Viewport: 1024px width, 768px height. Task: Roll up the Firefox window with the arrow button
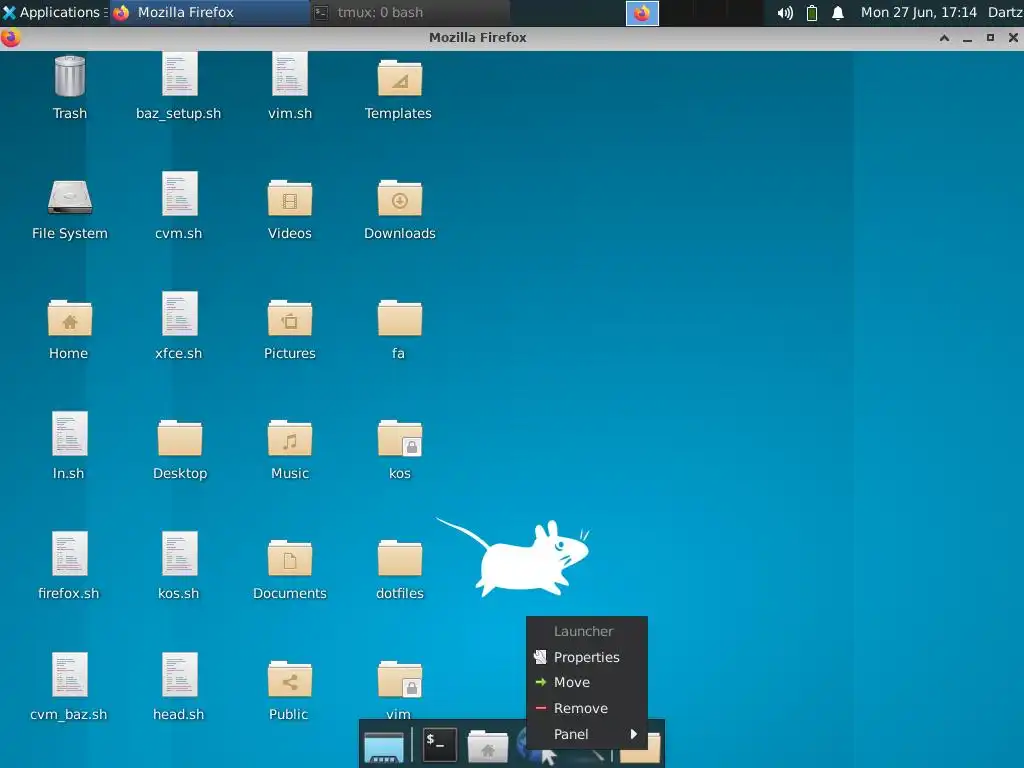[944, 38]
